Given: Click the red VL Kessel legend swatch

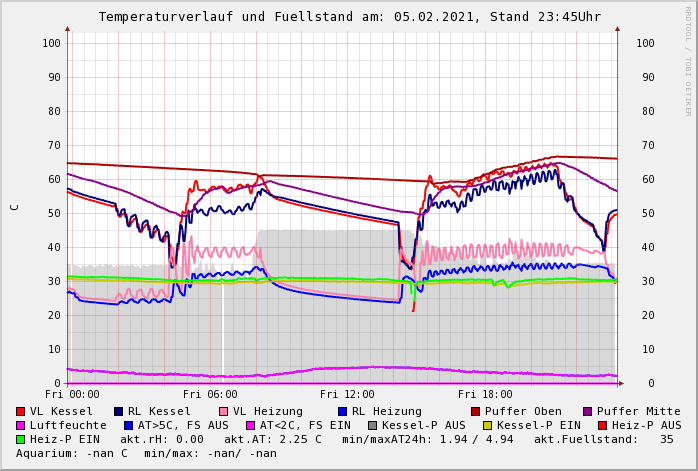Looking at the screenshot, I should (x=21, y=411).
